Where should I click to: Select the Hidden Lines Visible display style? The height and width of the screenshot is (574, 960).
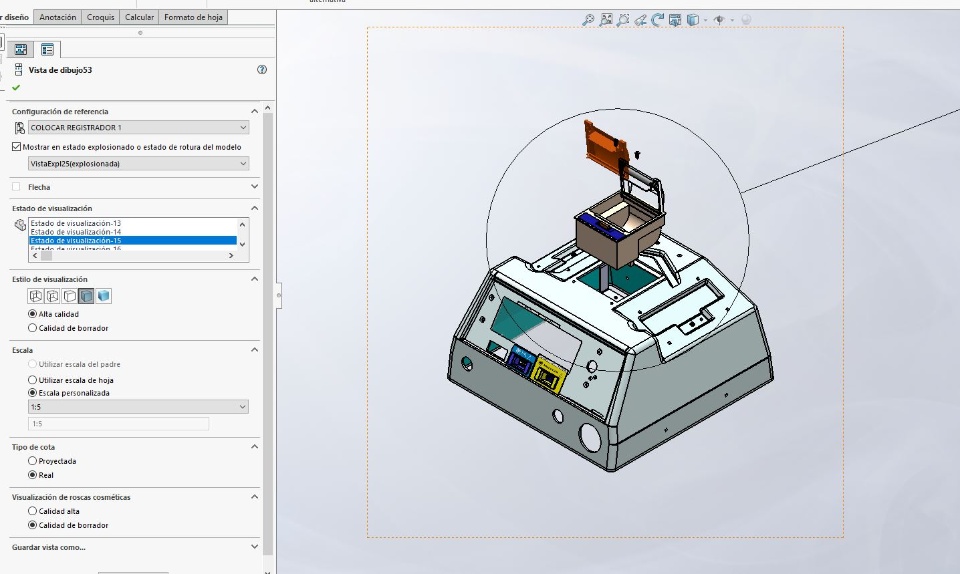pos(53,296)
